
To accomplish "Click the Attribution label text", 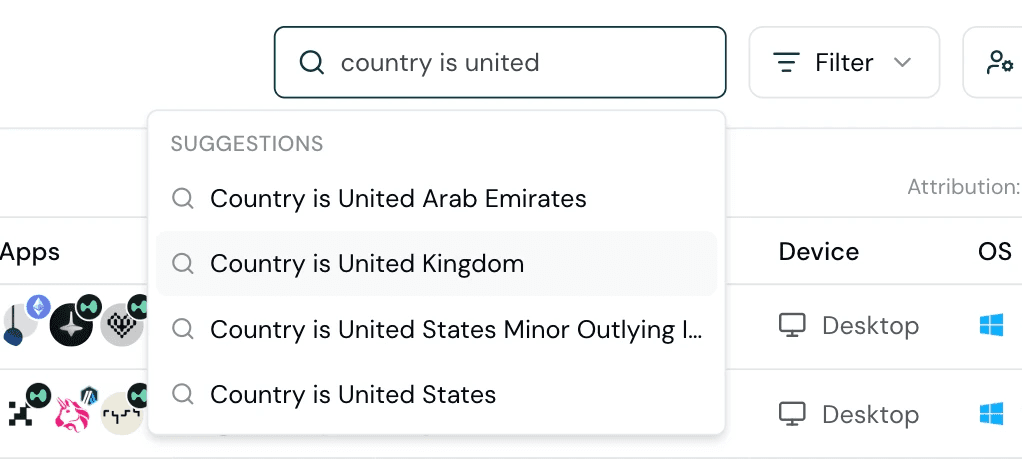I will pos(963,187).
